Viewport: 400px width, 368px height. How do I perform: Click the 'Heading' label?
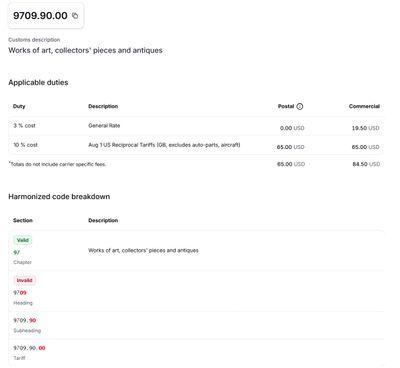click(23, 303)
